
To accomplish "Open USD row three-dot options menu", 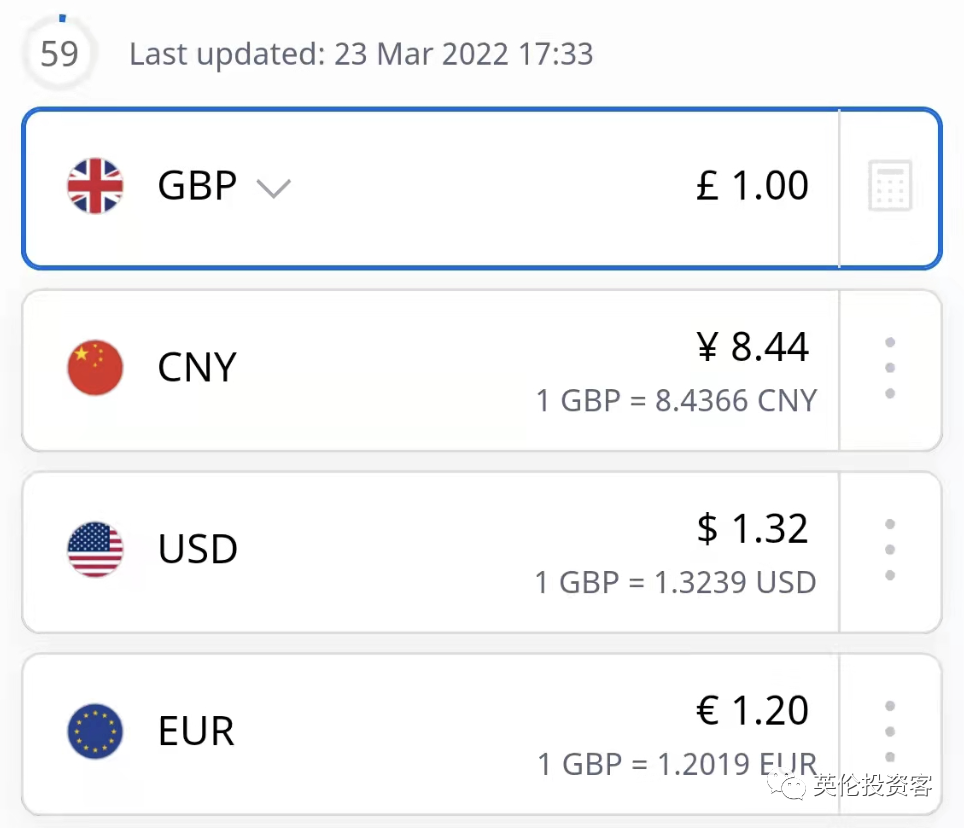I will 890,550.
